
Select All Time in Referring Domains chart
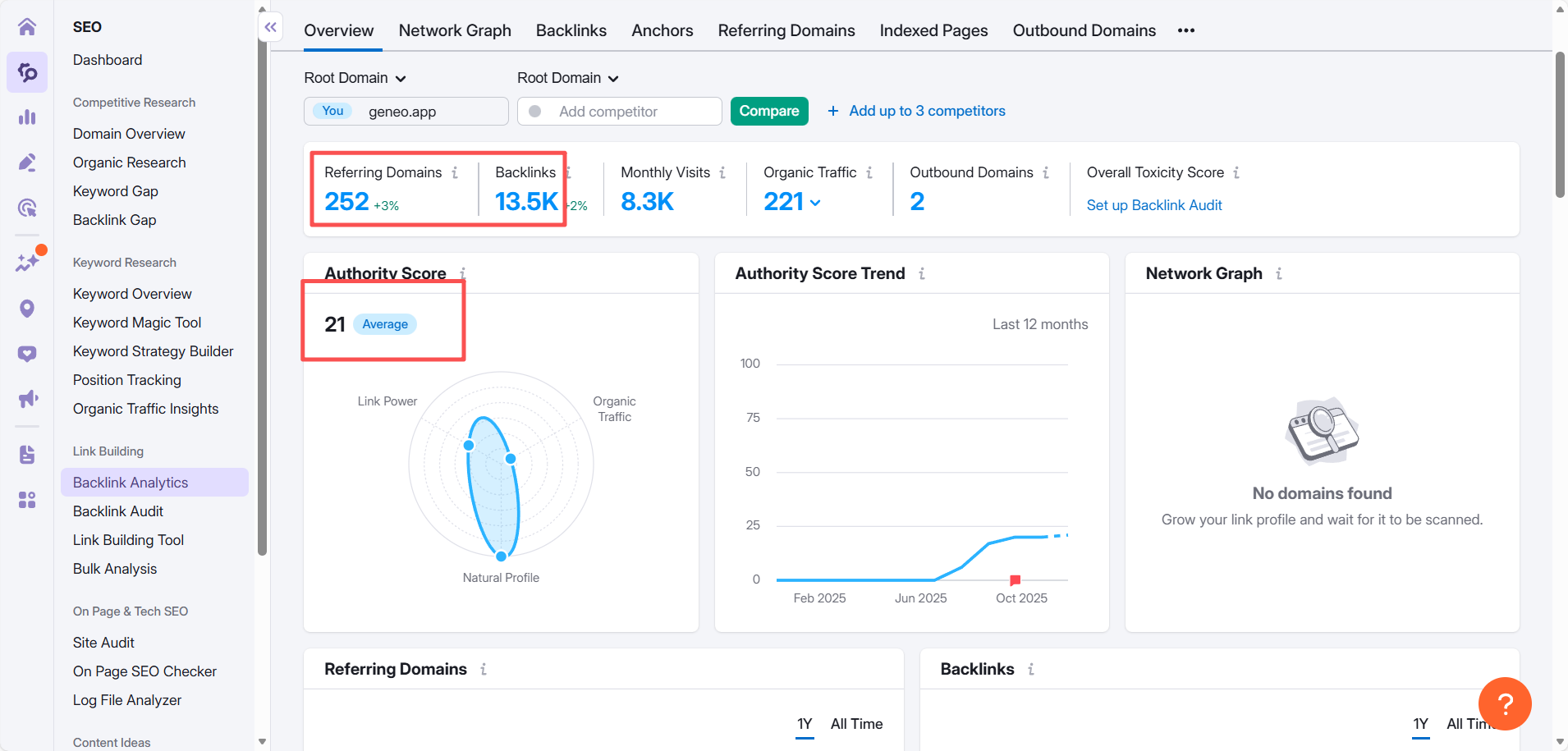coord(856,724)
